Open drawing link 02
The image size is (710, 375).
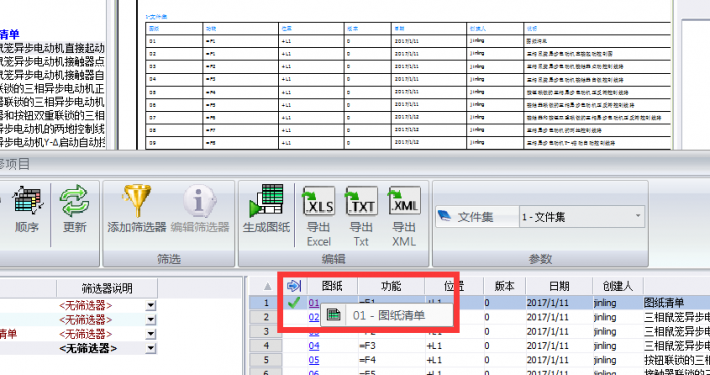click(x=314, y=317)
